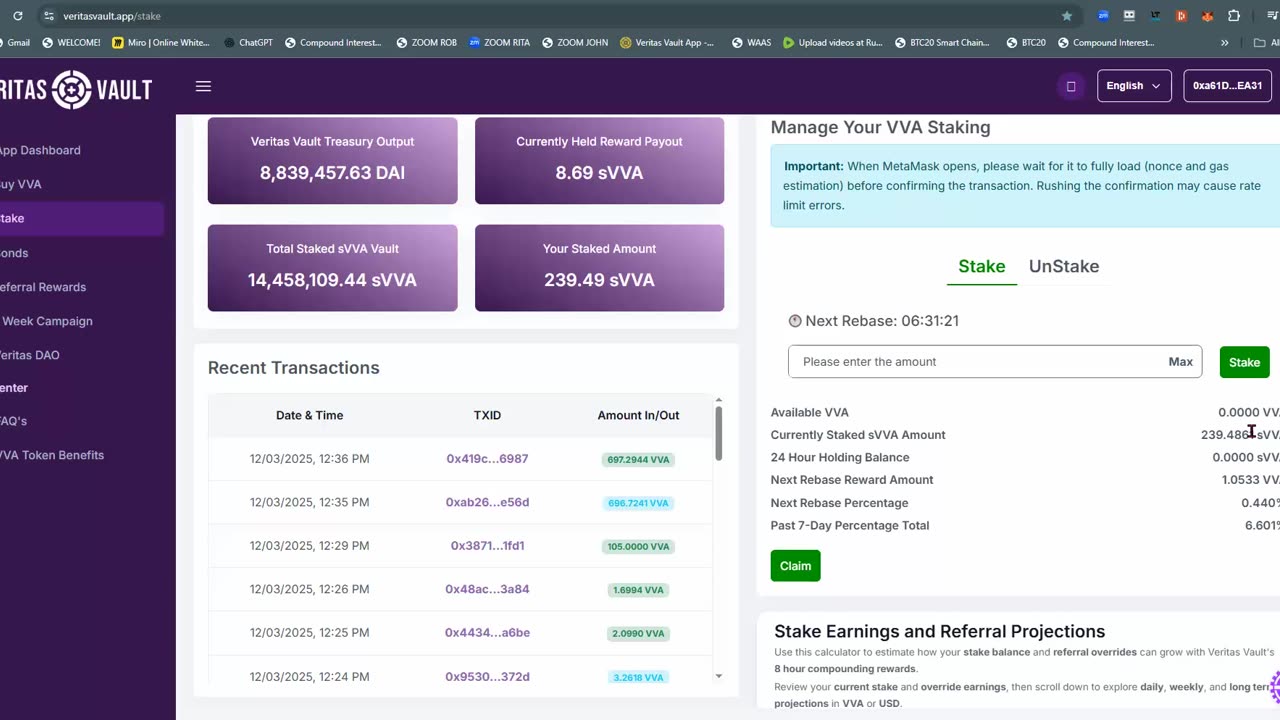Viewport: 1280px width, 720px height.
Task: Open the LT browser extension
Action: [x=1155, y=16]
